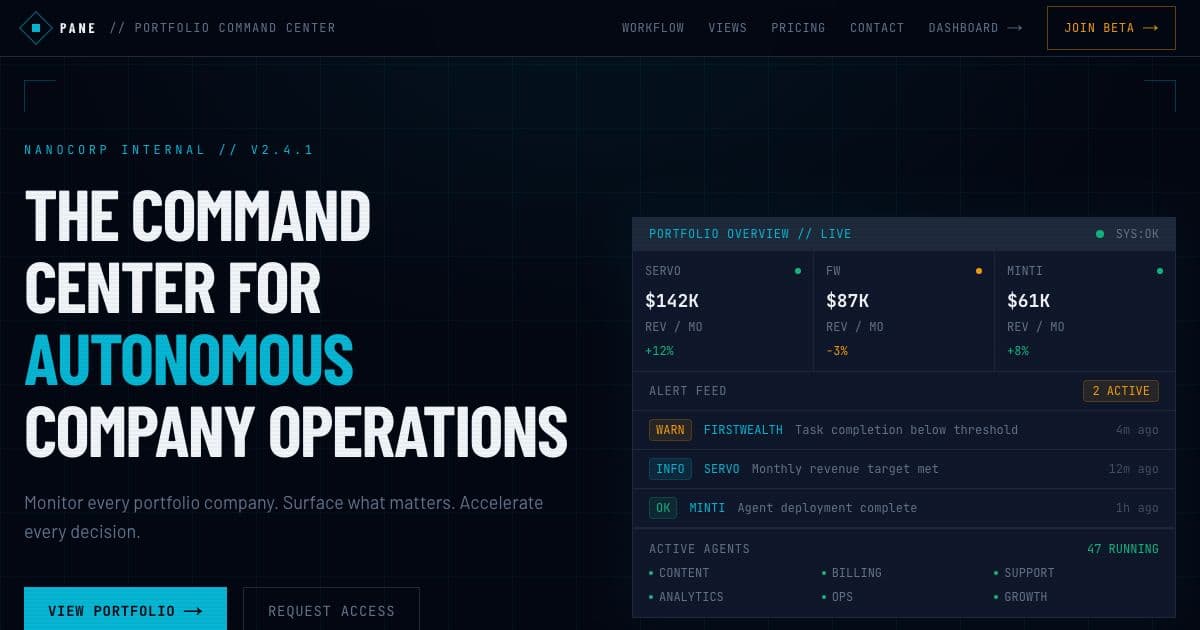Select the BILLING agent entry
The width and height of the screenshot is (1200, 630).
click(852, 573)
